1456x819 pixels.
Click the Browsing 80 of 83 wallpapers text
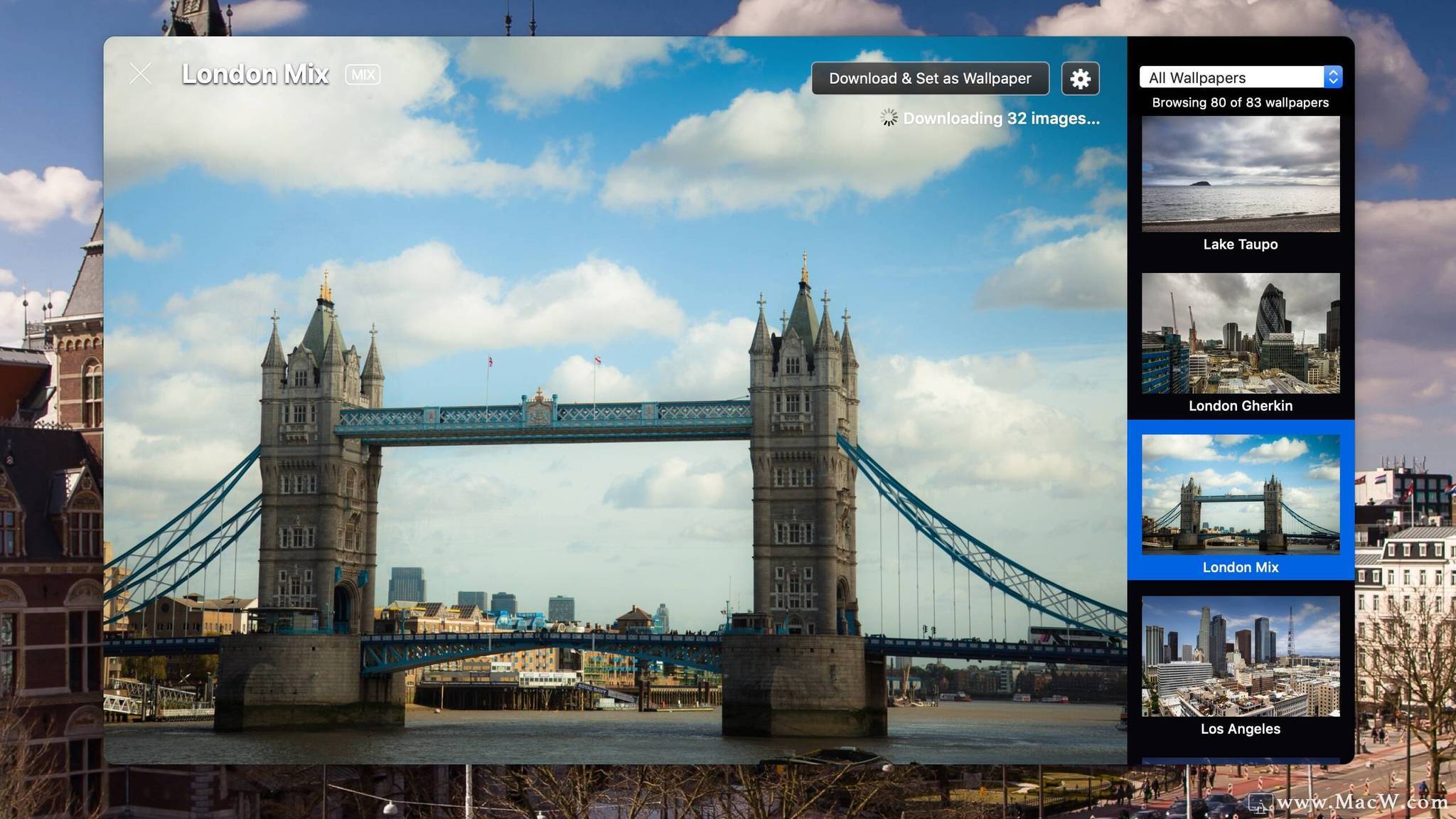[1241, 102]
